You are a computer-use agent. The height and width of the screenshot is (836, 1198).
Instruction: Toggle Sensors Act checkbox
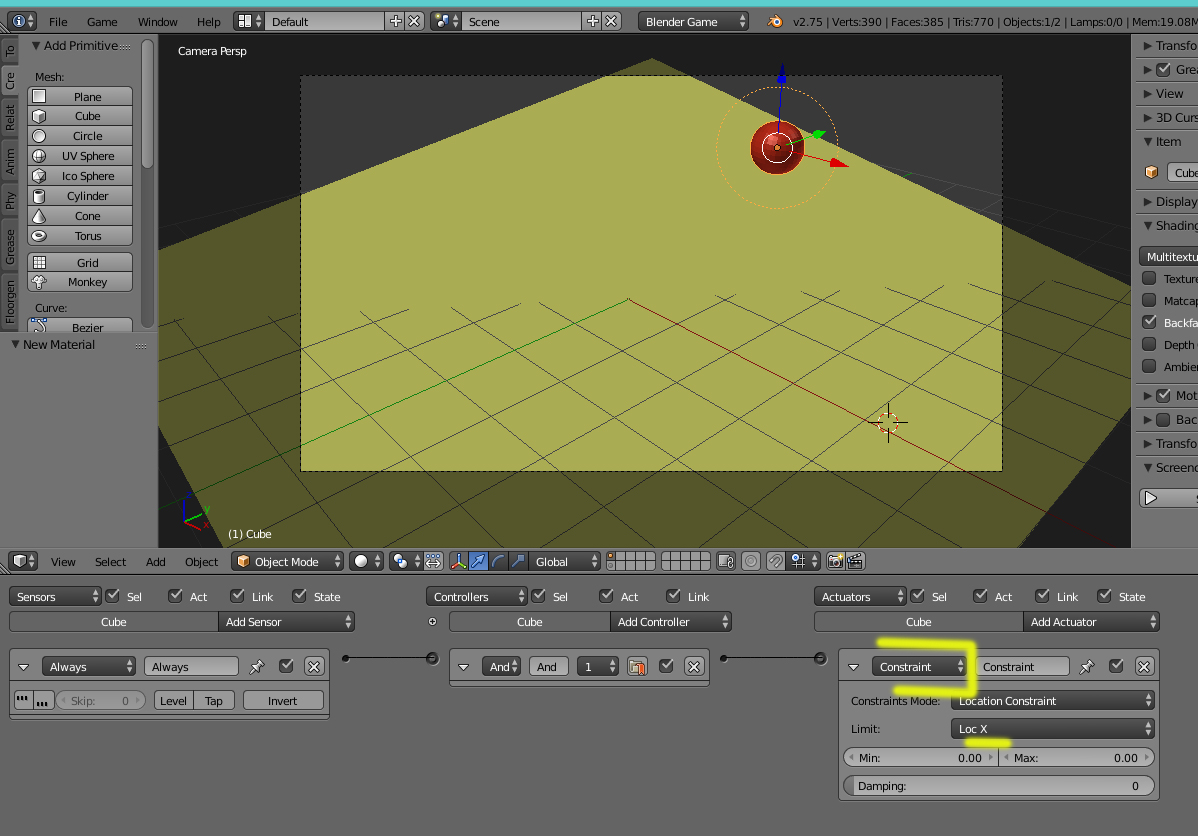click(x=176, y=596)
